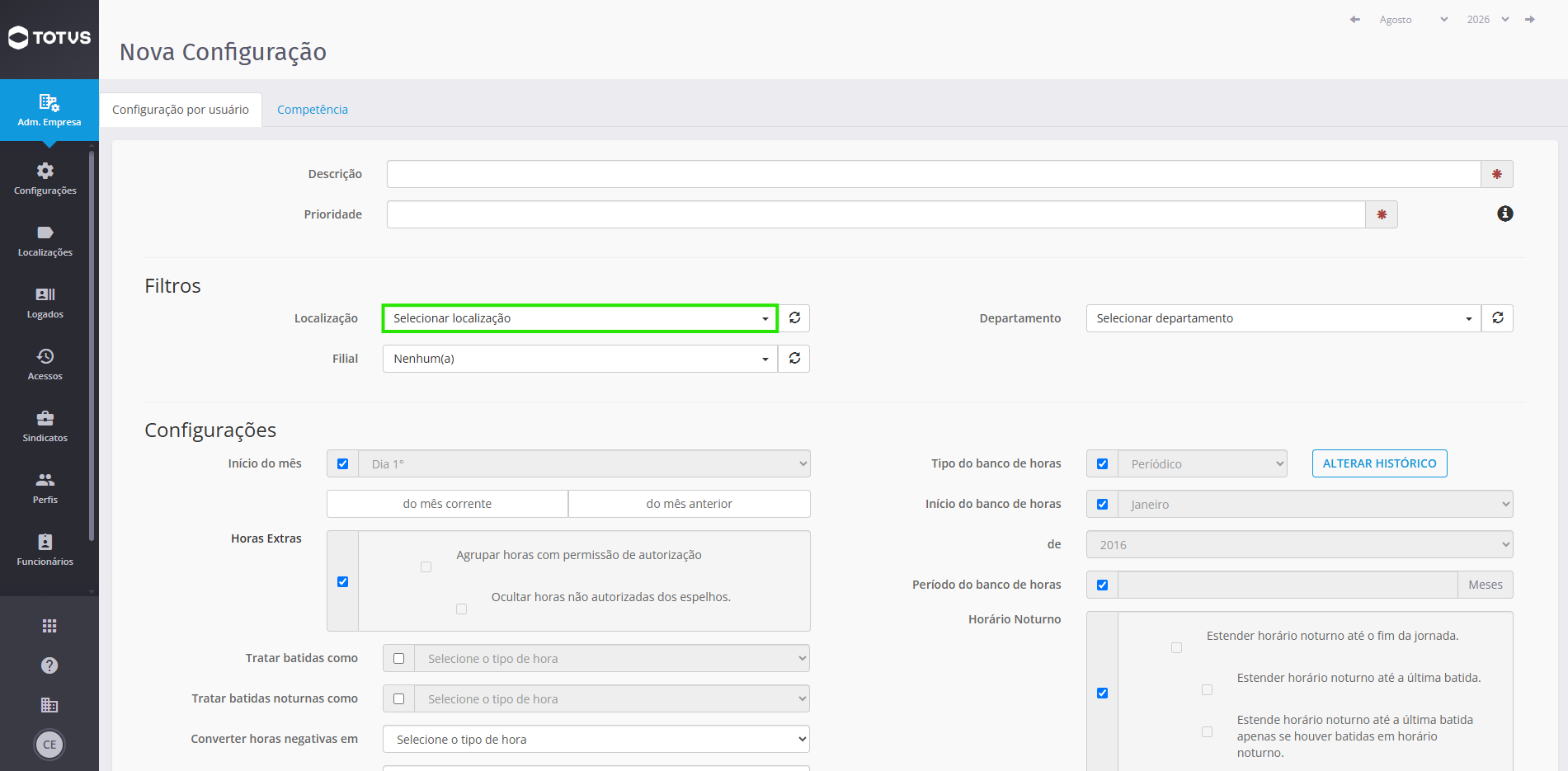
Task: Open Converter horas negativas em dropdown
Action: point(596,740)
